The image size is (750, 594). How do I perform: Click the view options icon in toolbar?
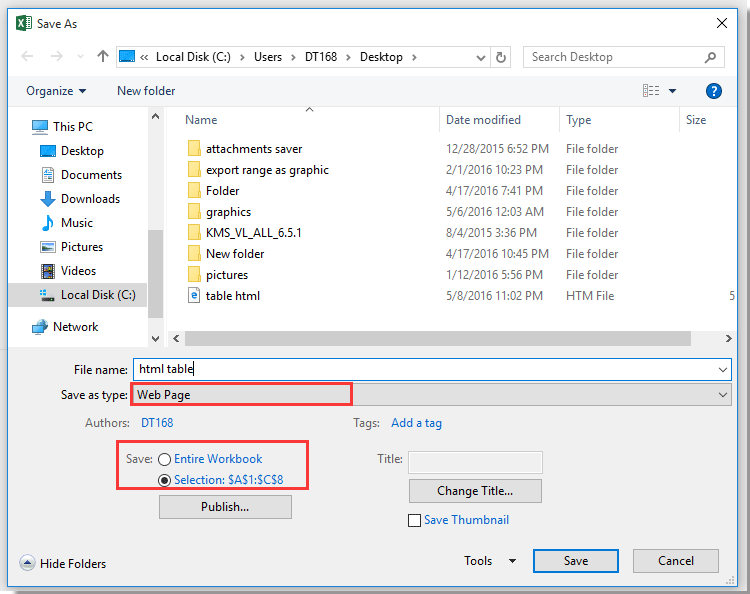pyautogui.click(x=652, y=91)
